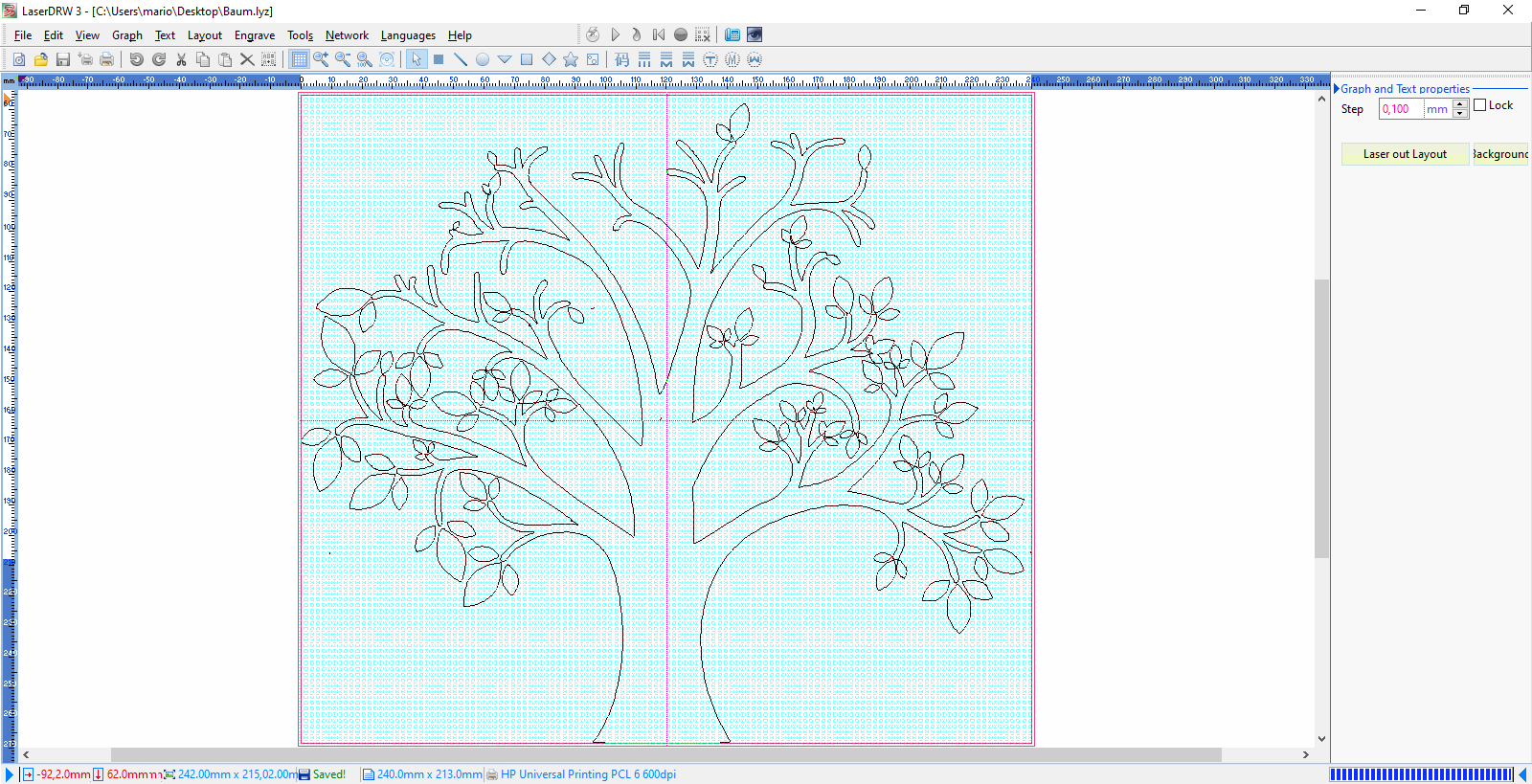Image resolution: width=1532 pixels, height=784 pixels.
Task: Cut selection using the scissors icon
Action: 181,59
